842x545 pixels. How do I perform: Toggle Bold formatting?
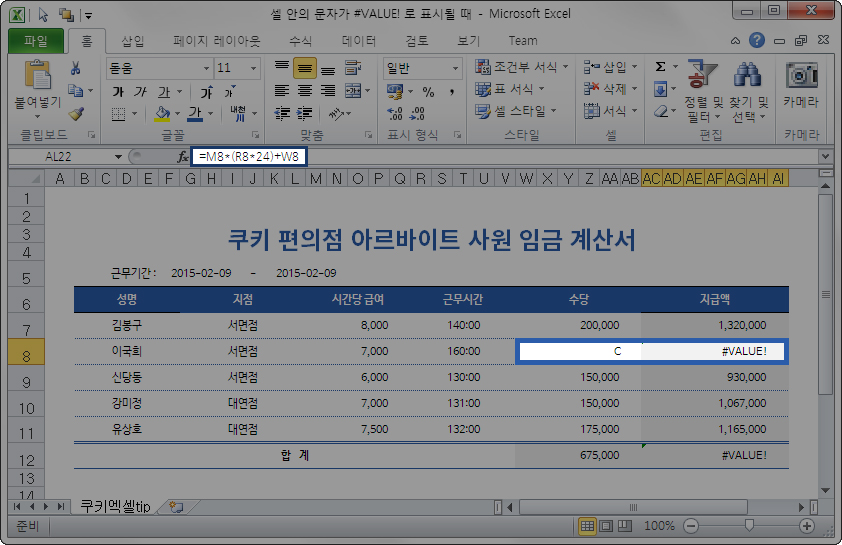point(118,92)
